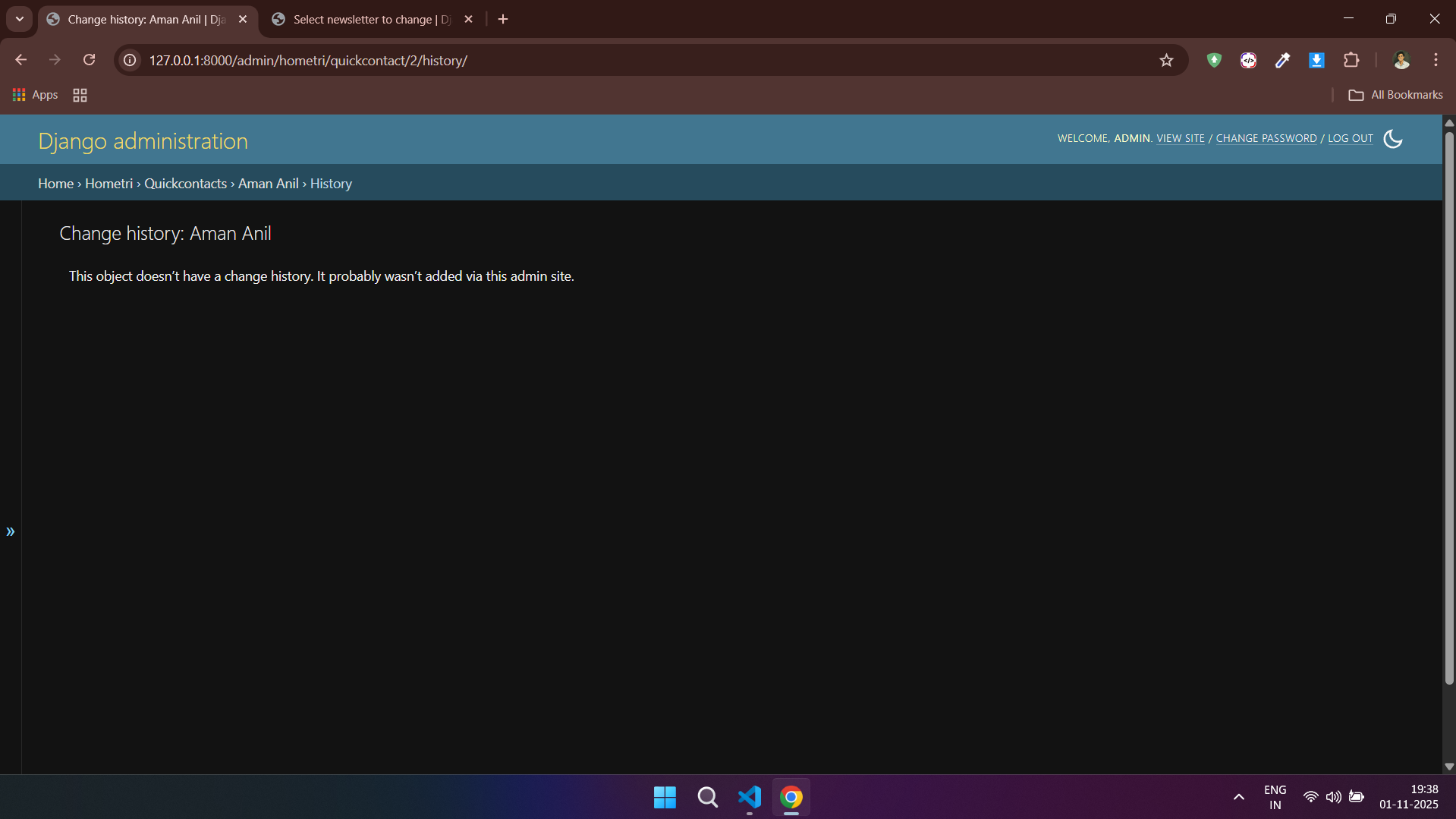Screen dimensions: 1456x819
Task: Go back to previous page
Action: coord(21,60)
